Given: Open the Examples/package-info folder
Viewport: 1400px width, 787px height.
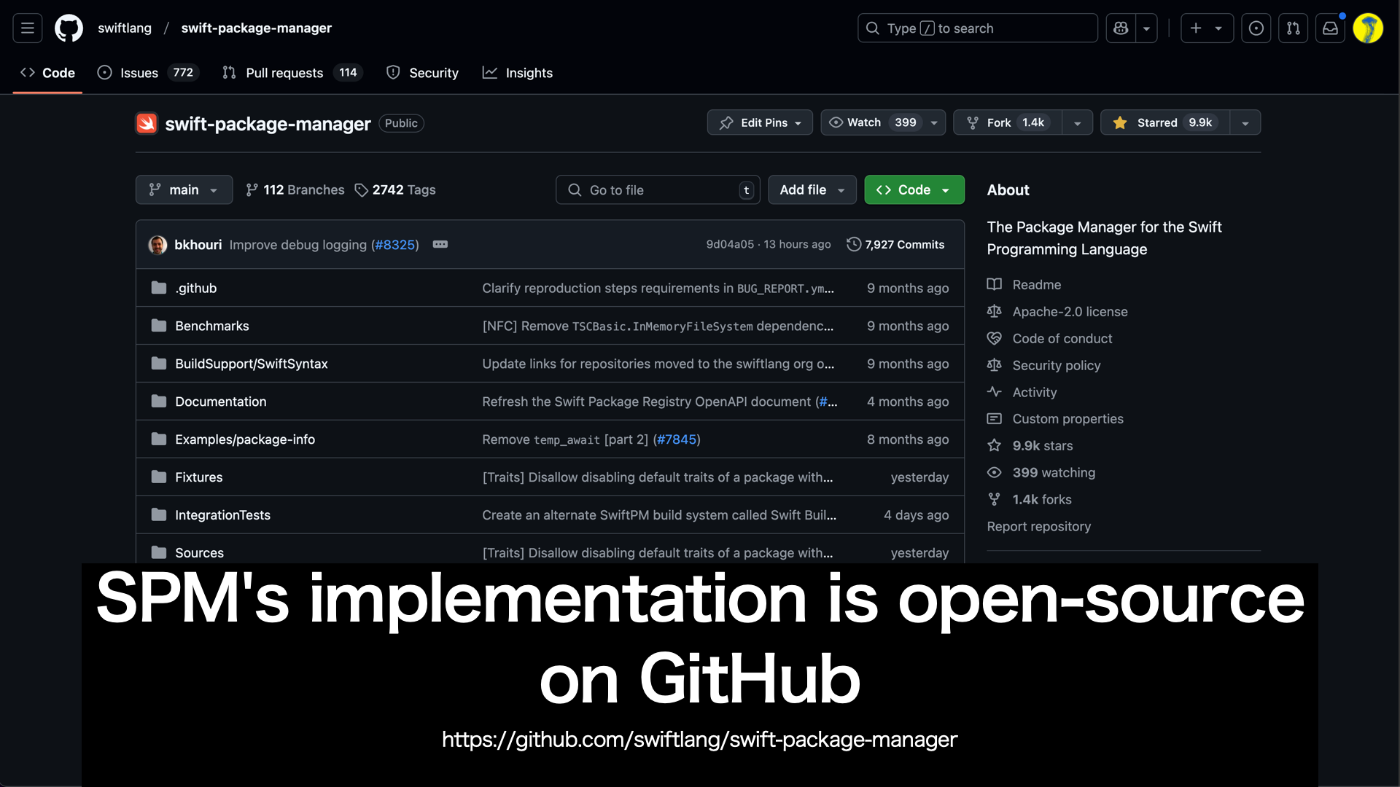Looking at the screenshot, I should click(x=245, y=440).
